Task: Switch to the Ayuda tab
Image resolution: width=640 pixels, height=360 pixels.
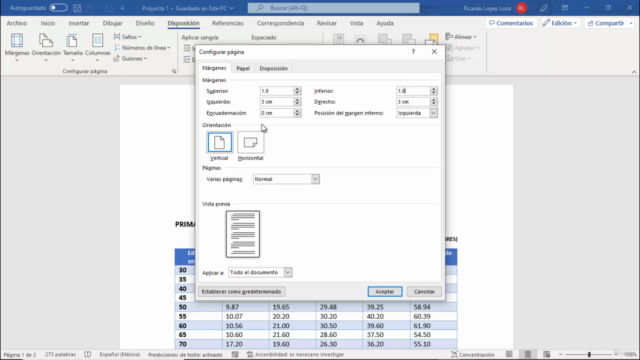Action: coord(384,23)
